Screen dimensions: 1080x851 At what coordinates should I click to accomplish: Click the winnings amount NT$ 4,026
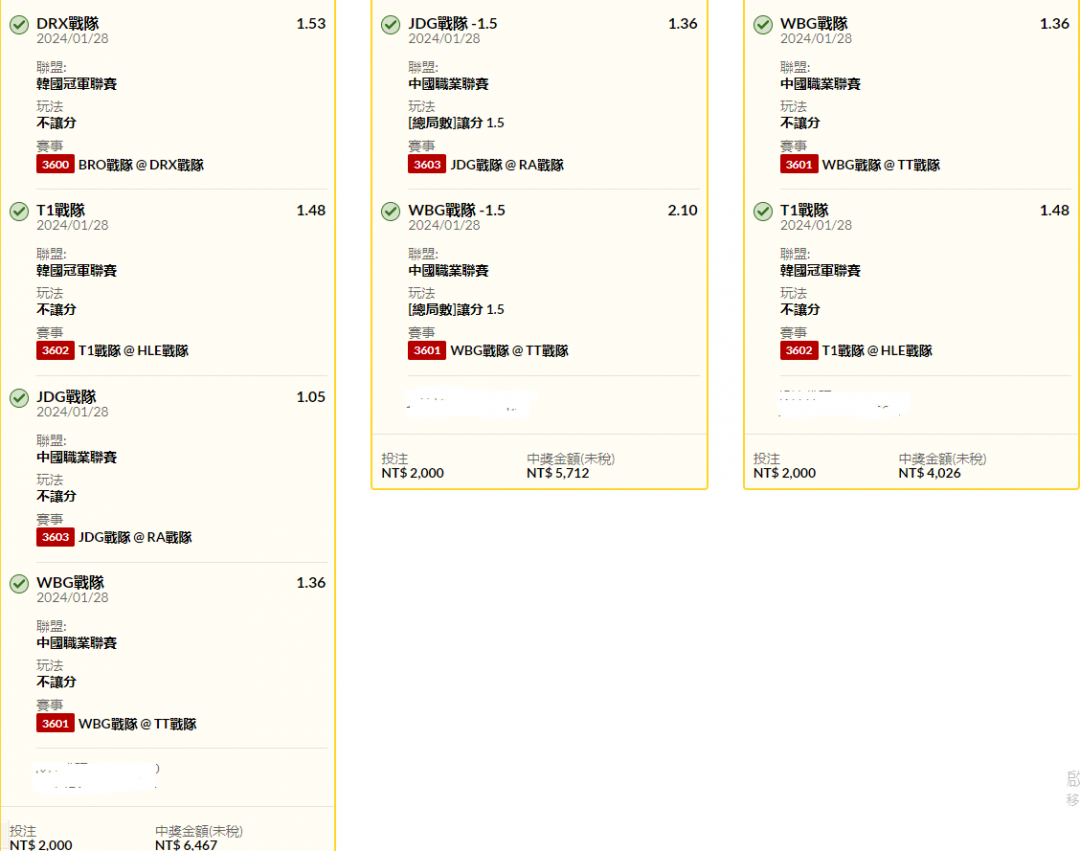(930, 473)
